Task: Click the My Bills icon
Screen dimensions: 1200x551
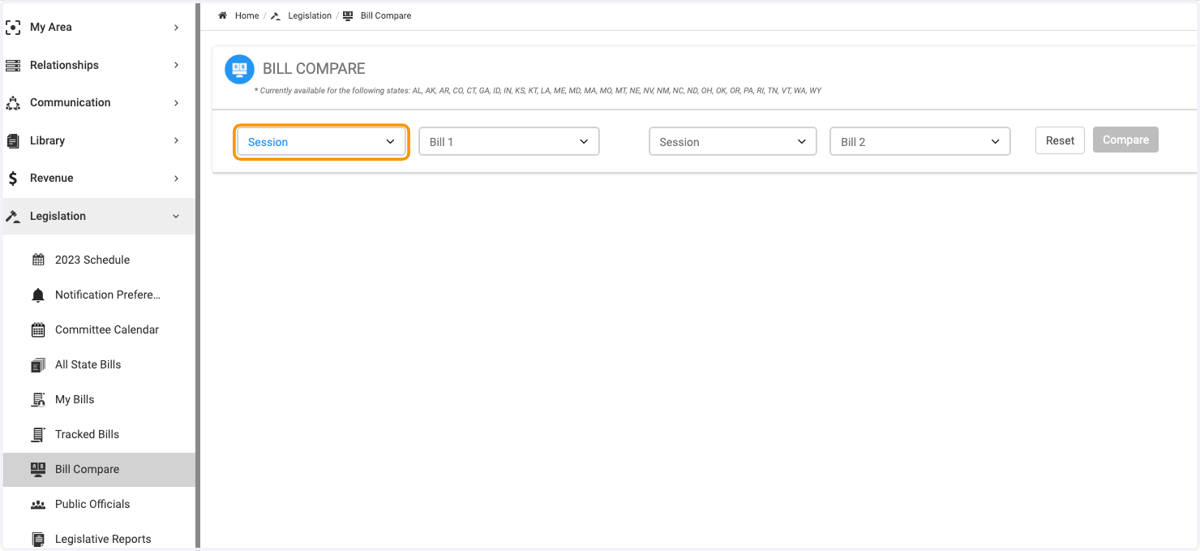Action: point(38,400)
